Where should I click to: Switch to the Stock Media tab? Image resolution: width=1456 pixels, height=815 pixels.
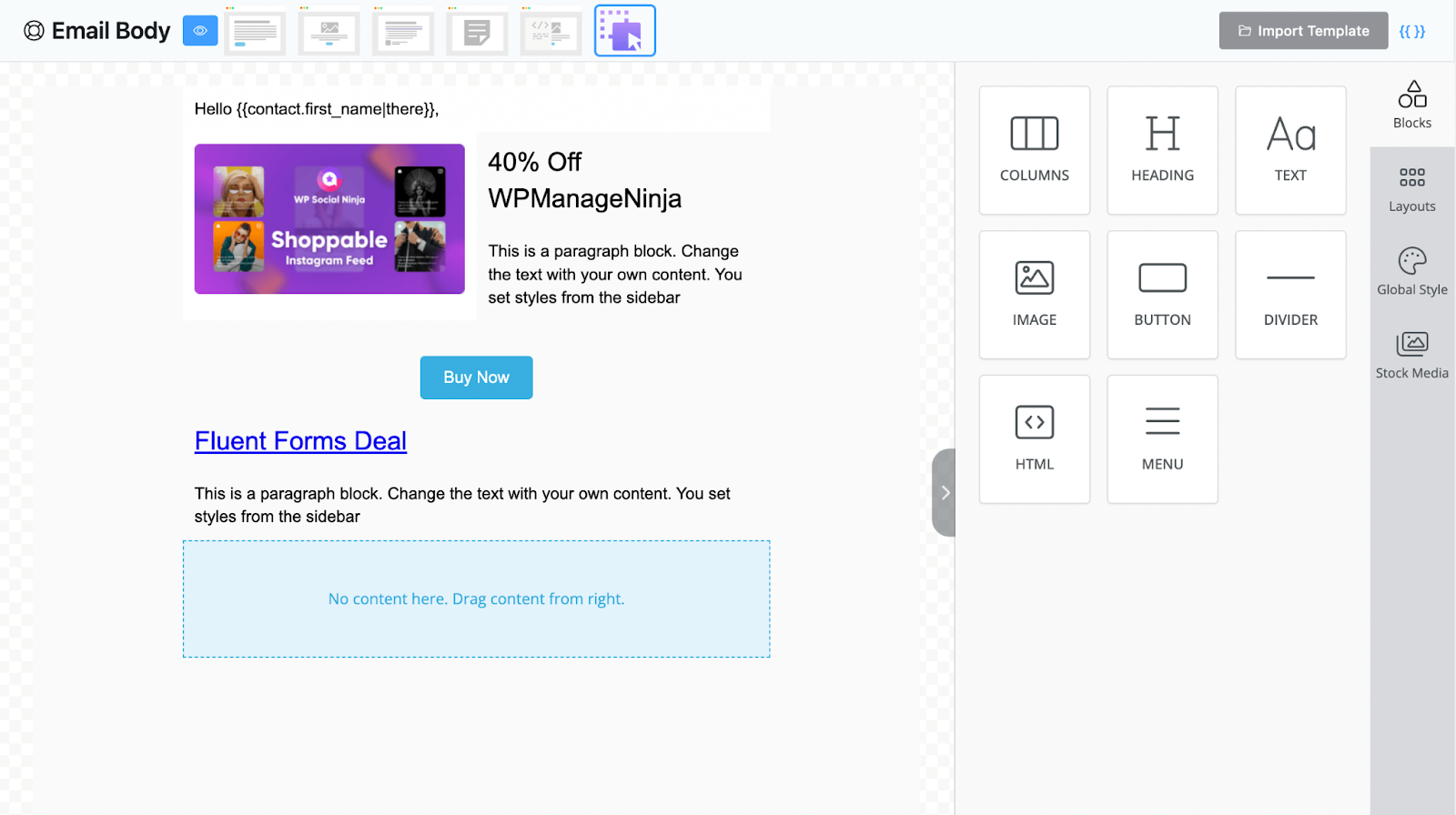[1412, 356]
